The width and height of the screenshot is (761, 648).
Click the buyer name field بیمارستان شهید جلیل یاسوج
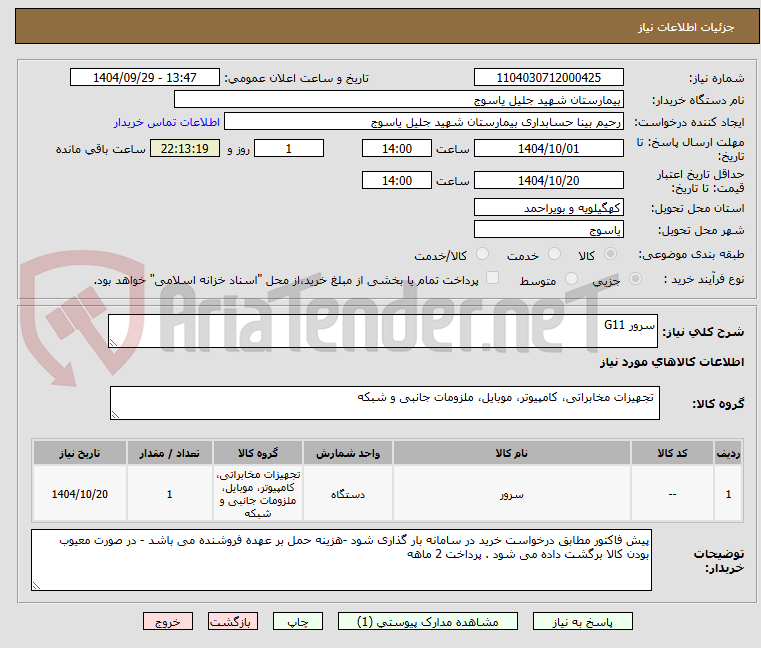coord(398,100)
